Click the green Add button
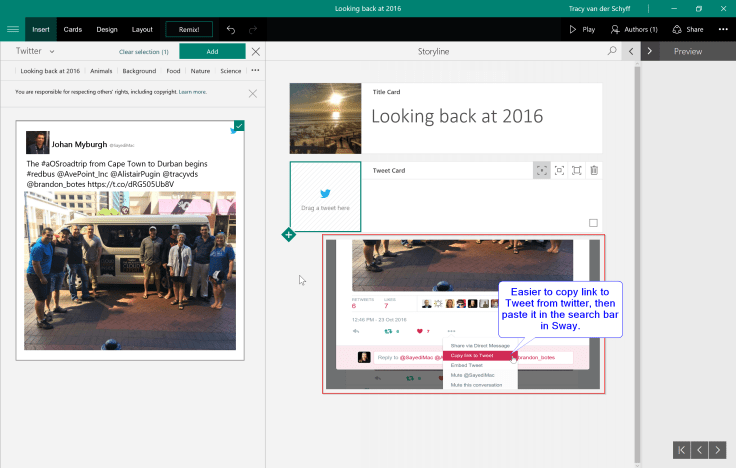 [x=212, y=51]
